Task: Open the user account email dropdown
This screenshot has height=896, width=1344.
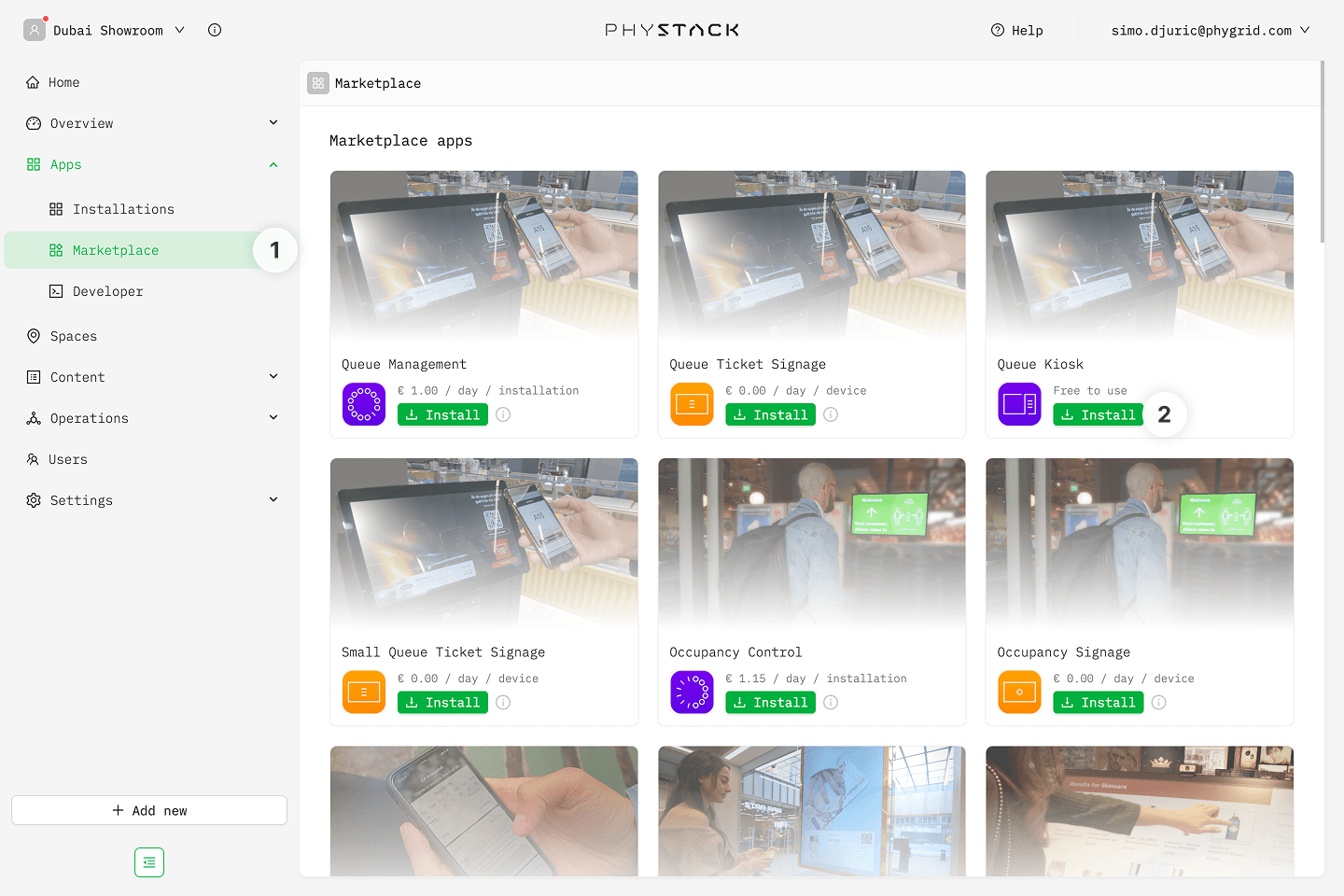Action: click(x=1210, y=30)
